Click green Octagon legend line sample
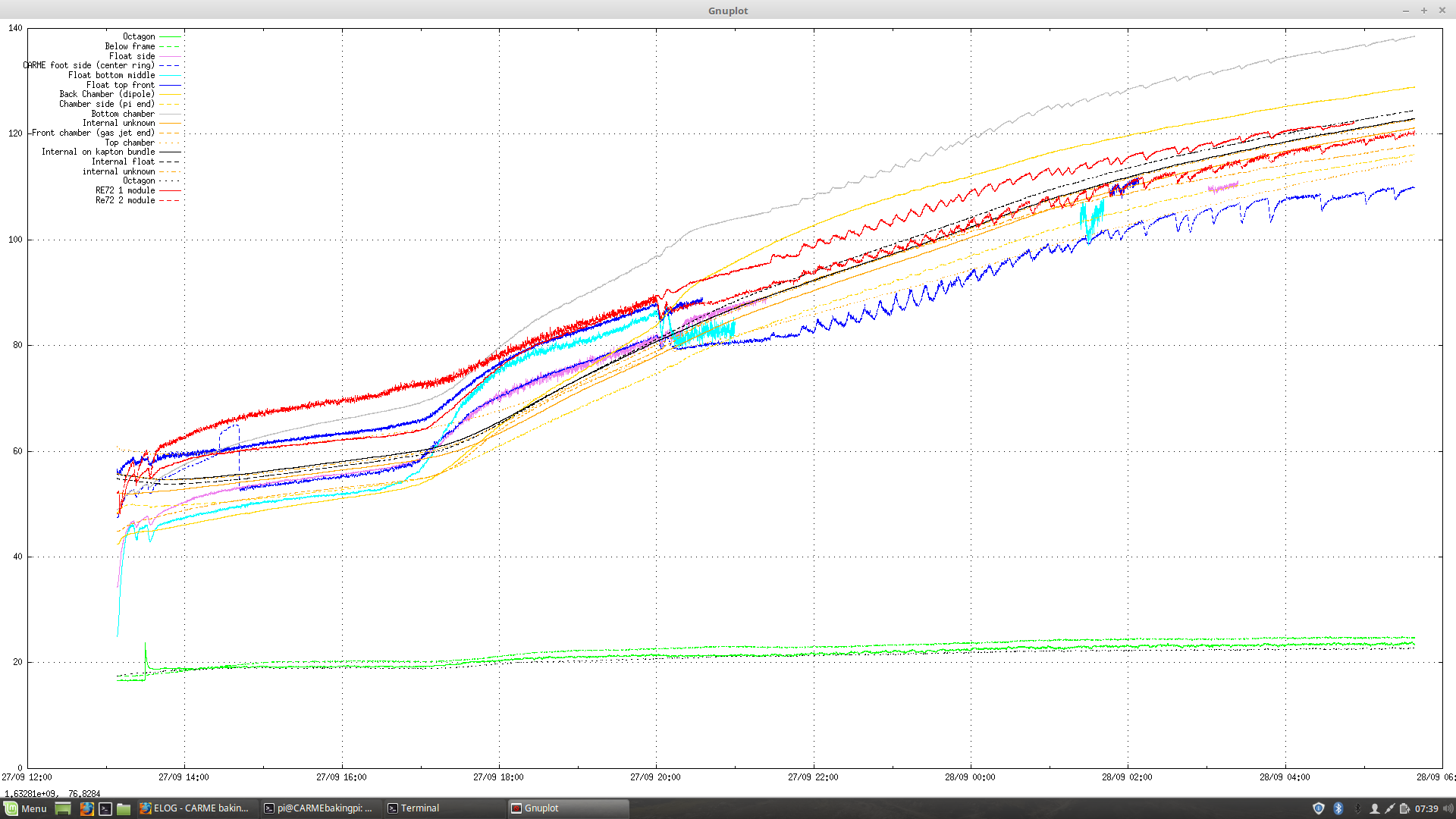The width and height of the screenshot is (1456, 819). click(170, 36)
